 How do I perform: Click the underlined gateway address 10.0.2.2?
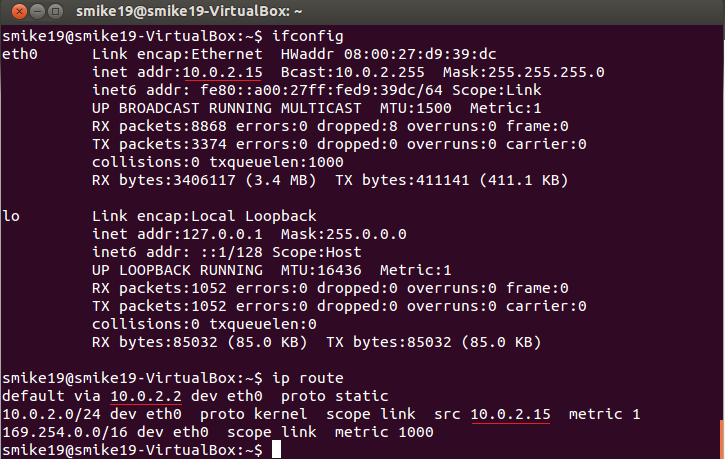[135, 397]
